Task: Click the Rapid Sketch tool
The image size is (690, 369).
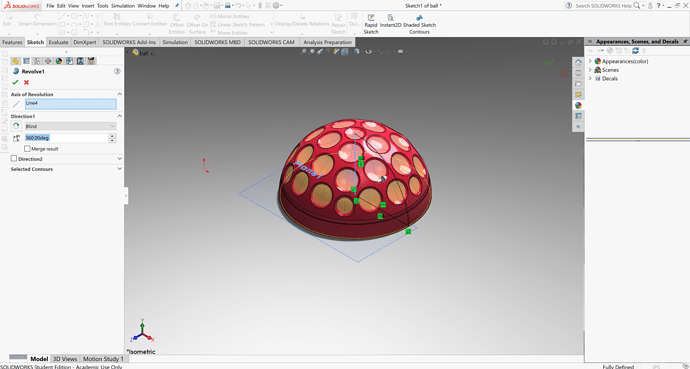Action: click(371, 24)
